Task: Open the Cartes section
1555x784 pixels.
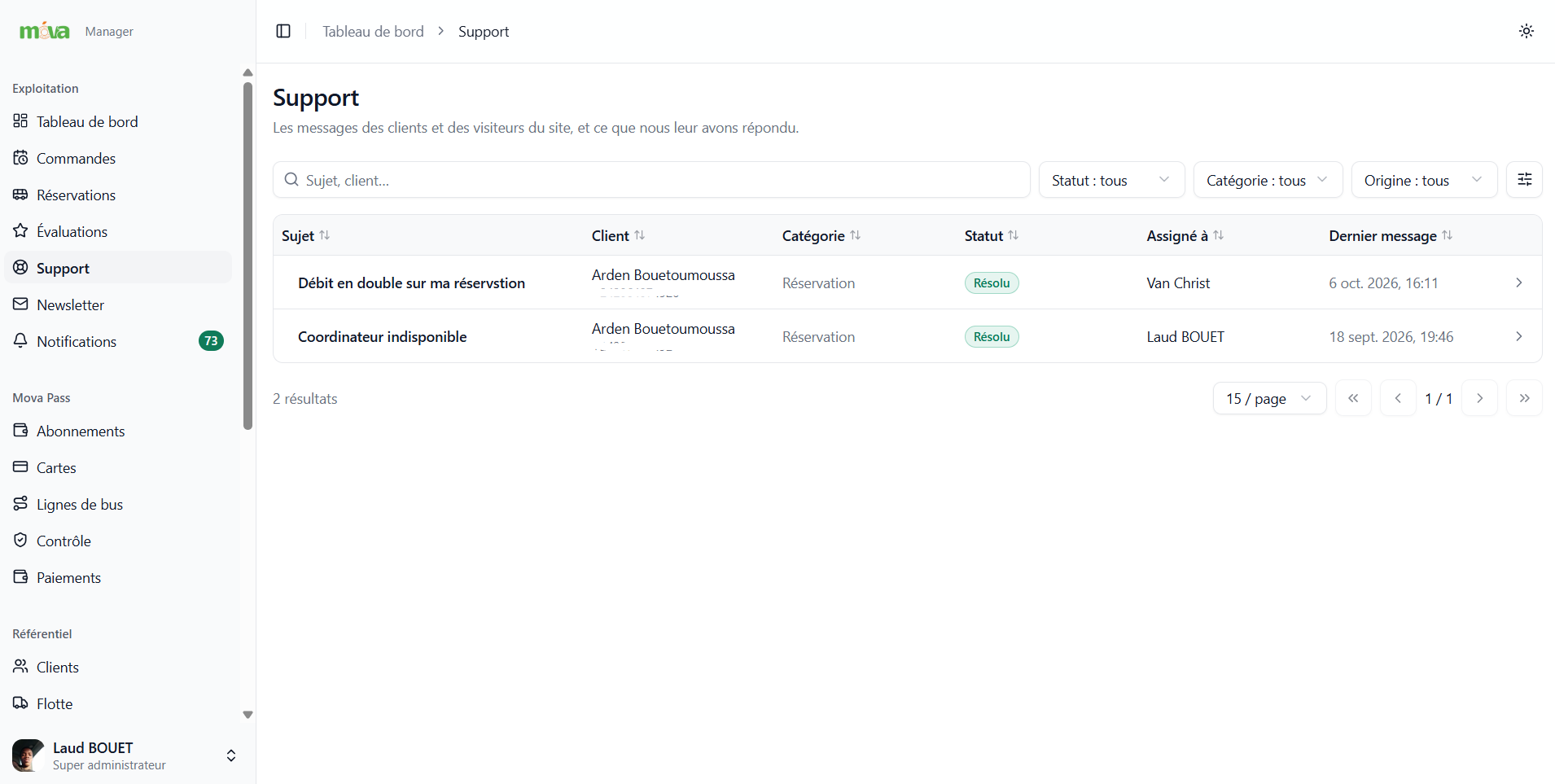Action: (118, 467)
